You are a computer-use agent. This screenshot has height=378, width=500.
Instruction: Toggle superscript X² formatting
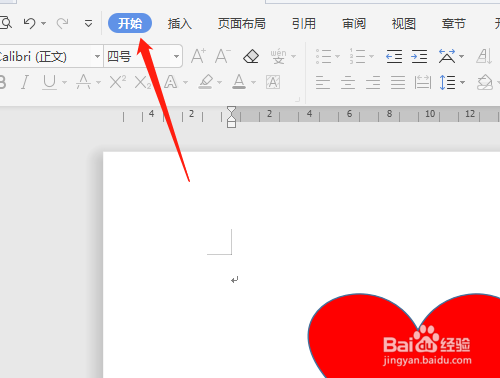coord(118,82)
